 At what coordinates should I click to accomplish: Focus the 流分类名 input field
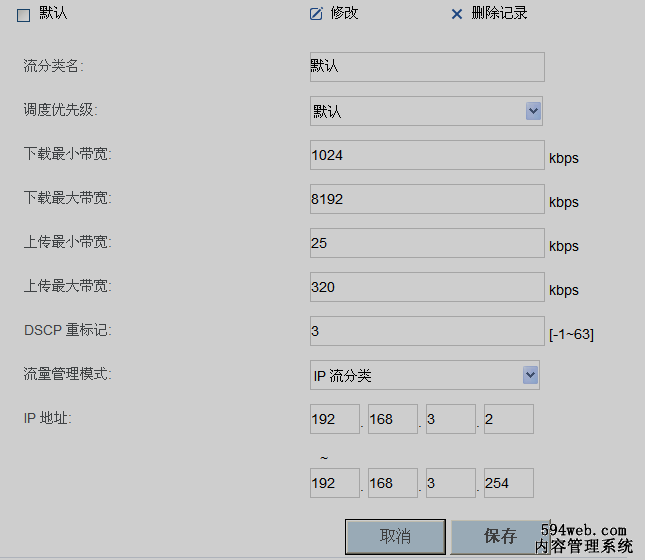(427, 67)
